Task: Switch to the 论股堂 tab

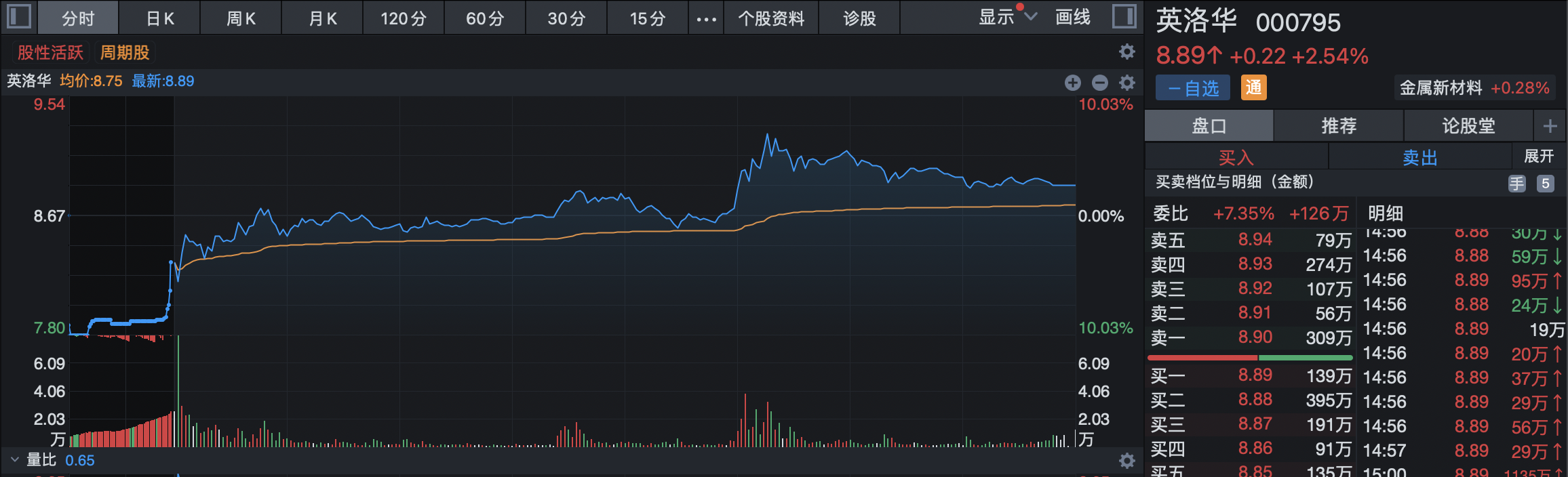Action: (1468, 126)
